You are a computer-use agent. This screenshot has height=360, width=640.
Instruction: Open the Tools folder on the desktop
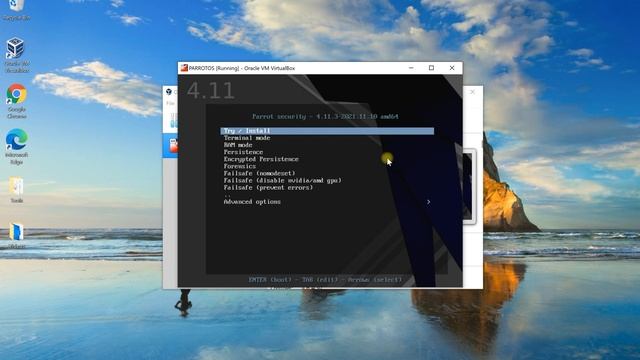point(17,190)
